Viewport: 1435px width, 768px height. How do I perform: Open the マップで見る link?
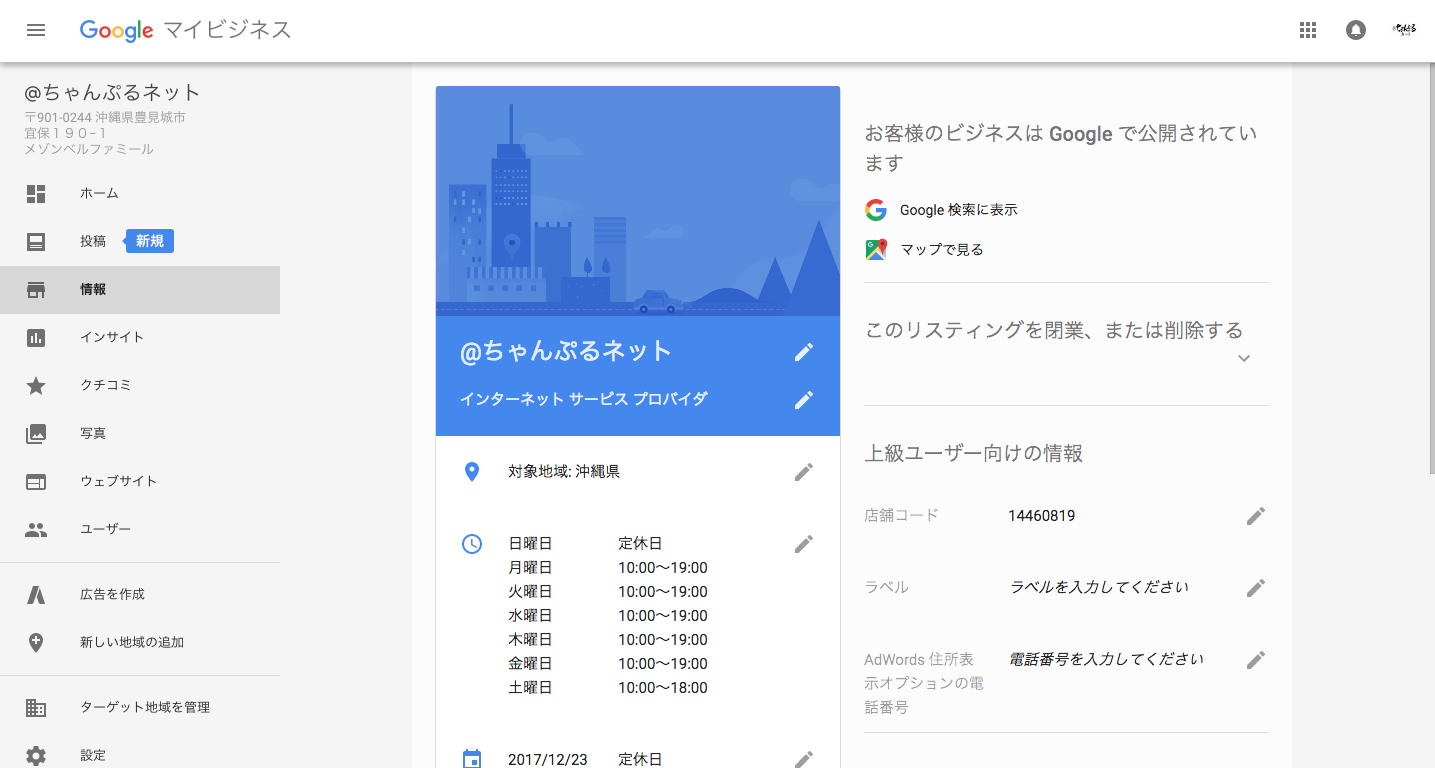(942, 250)
